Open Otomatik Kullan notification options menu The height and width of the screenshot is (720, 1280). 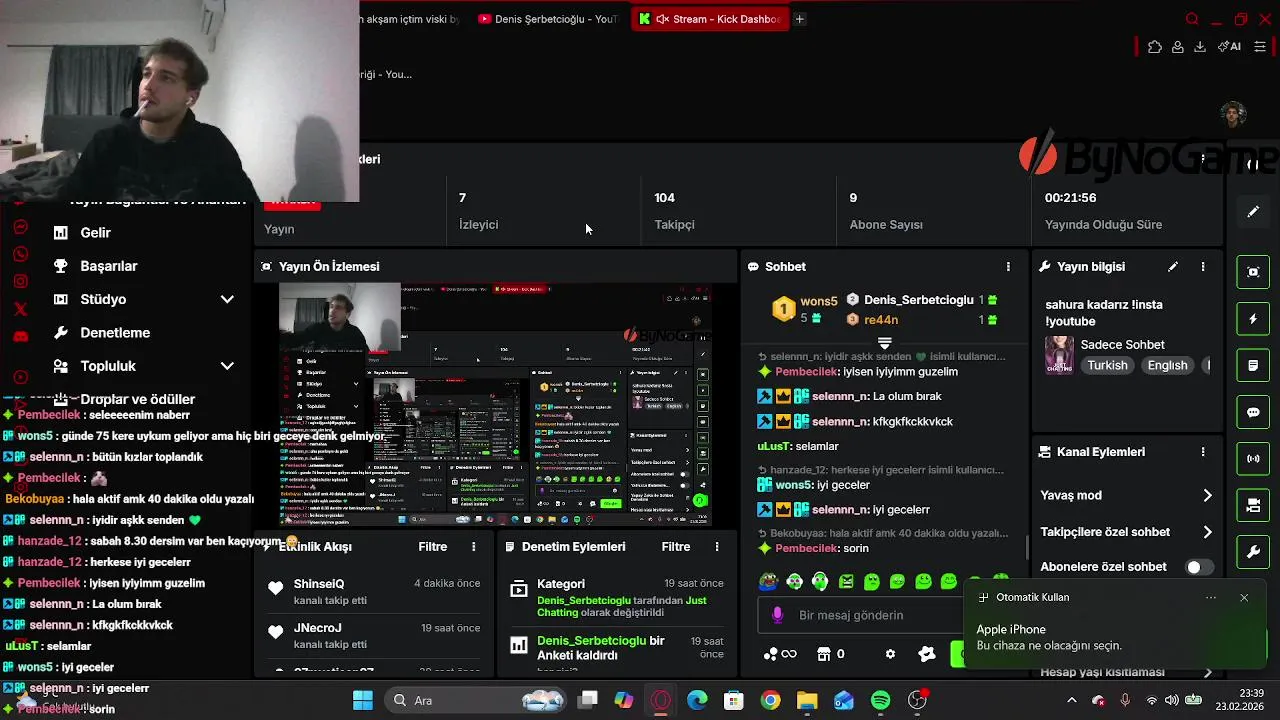tap(1211, 598)
